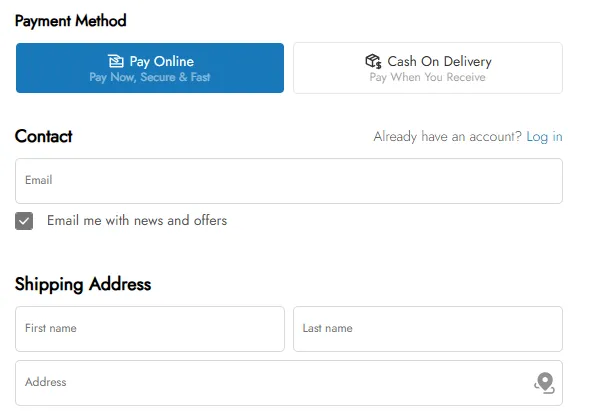Click the 'Email me with news and offers' label
604x411 pixels.
click(x=137, y=220)
